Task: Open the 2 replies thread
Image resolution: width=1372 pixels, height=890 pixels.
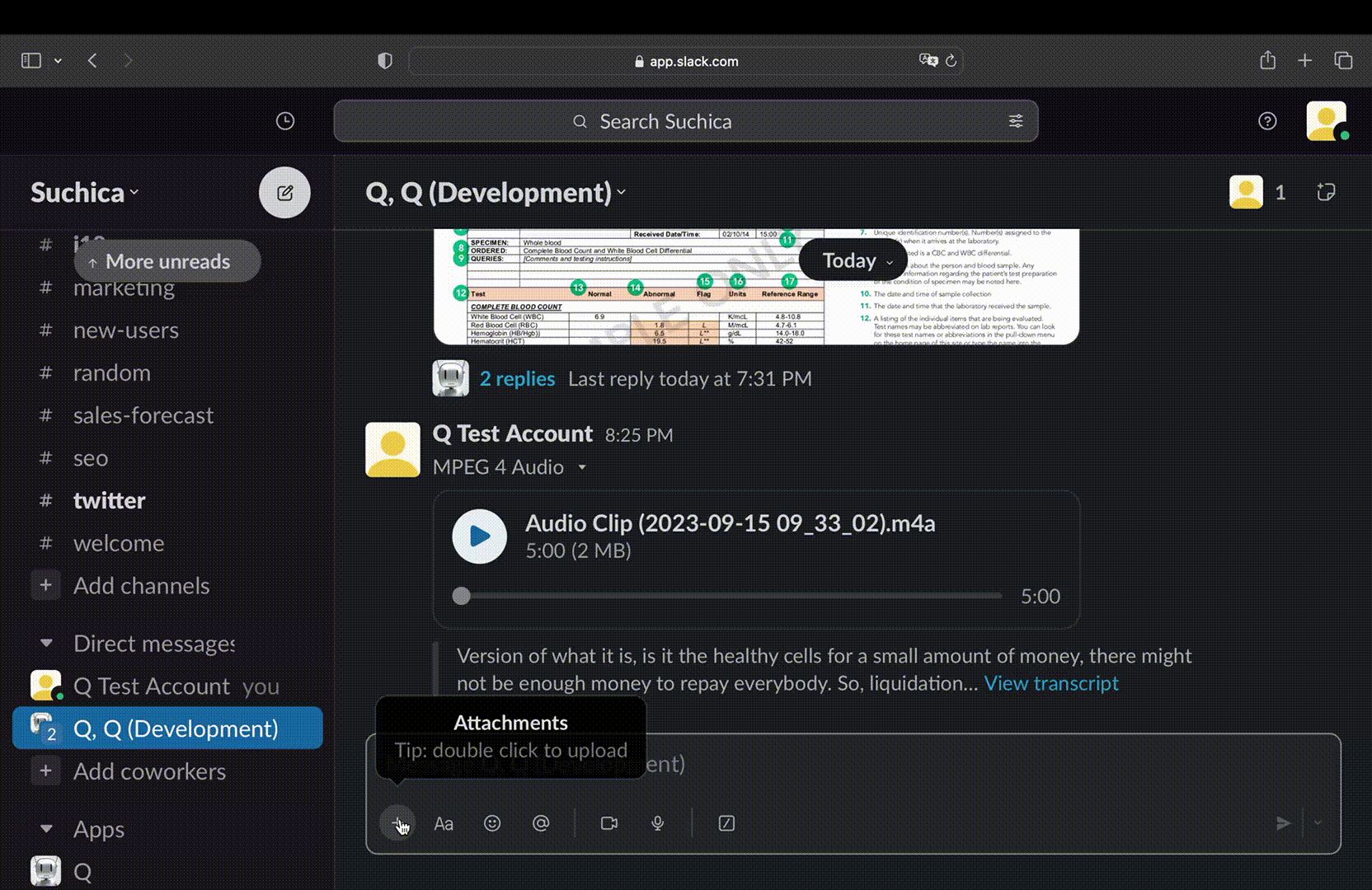Action: pos(517,378)
